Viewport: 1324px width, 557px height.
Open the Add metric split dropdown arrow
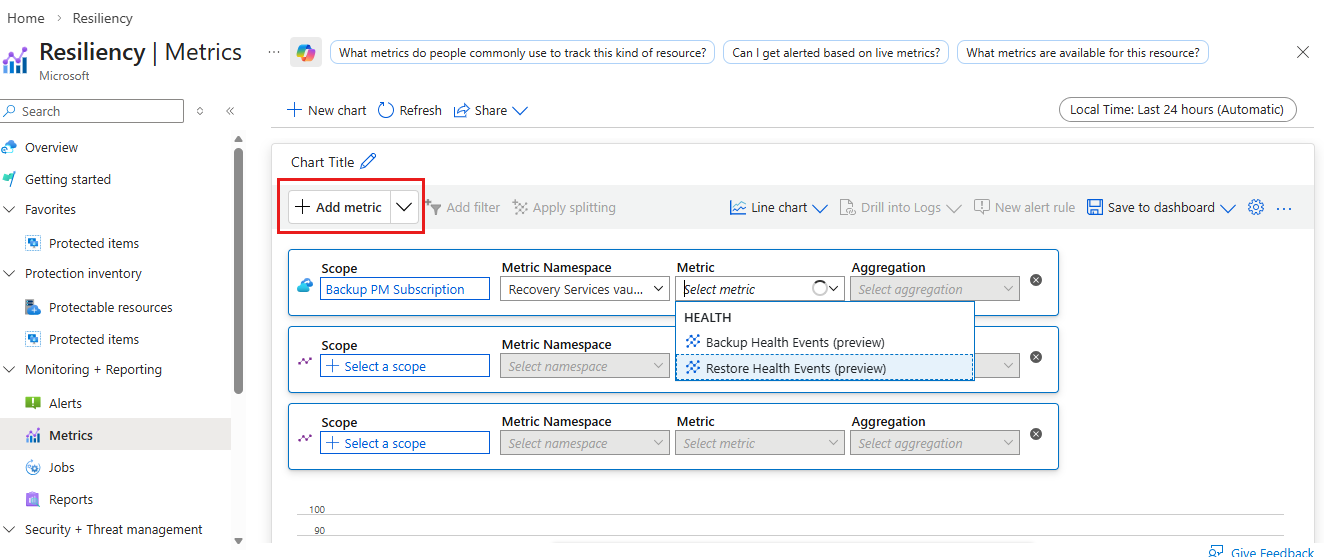[x=404, y=207]
